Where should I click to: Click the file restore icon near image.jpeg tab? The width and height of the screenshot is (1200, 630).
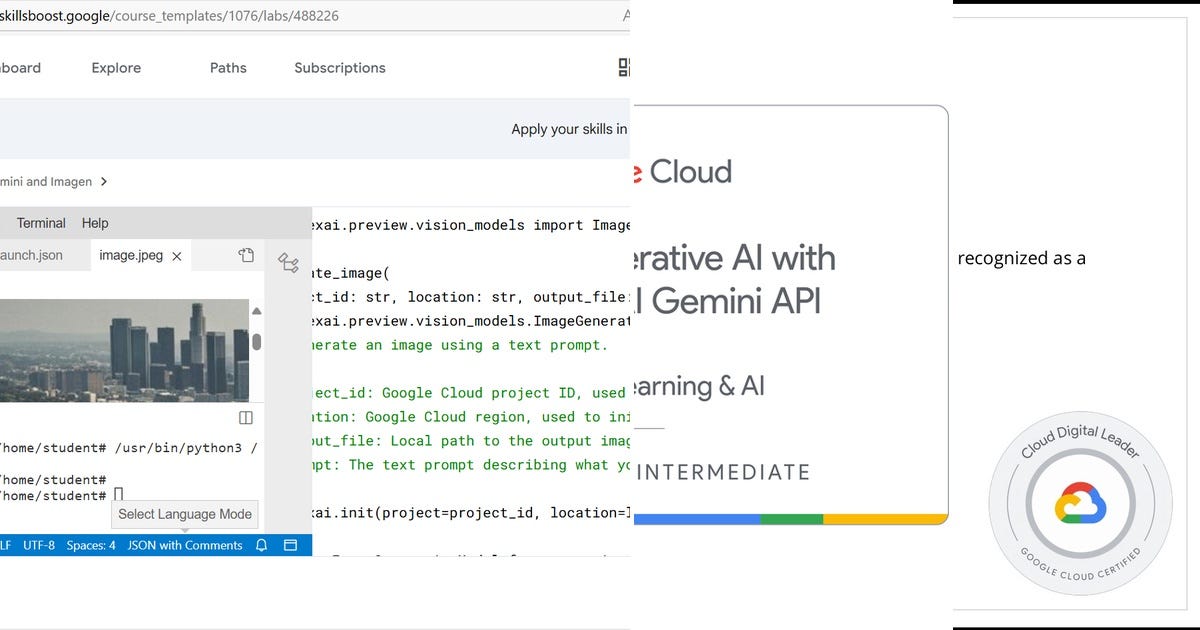click(247, 254)
